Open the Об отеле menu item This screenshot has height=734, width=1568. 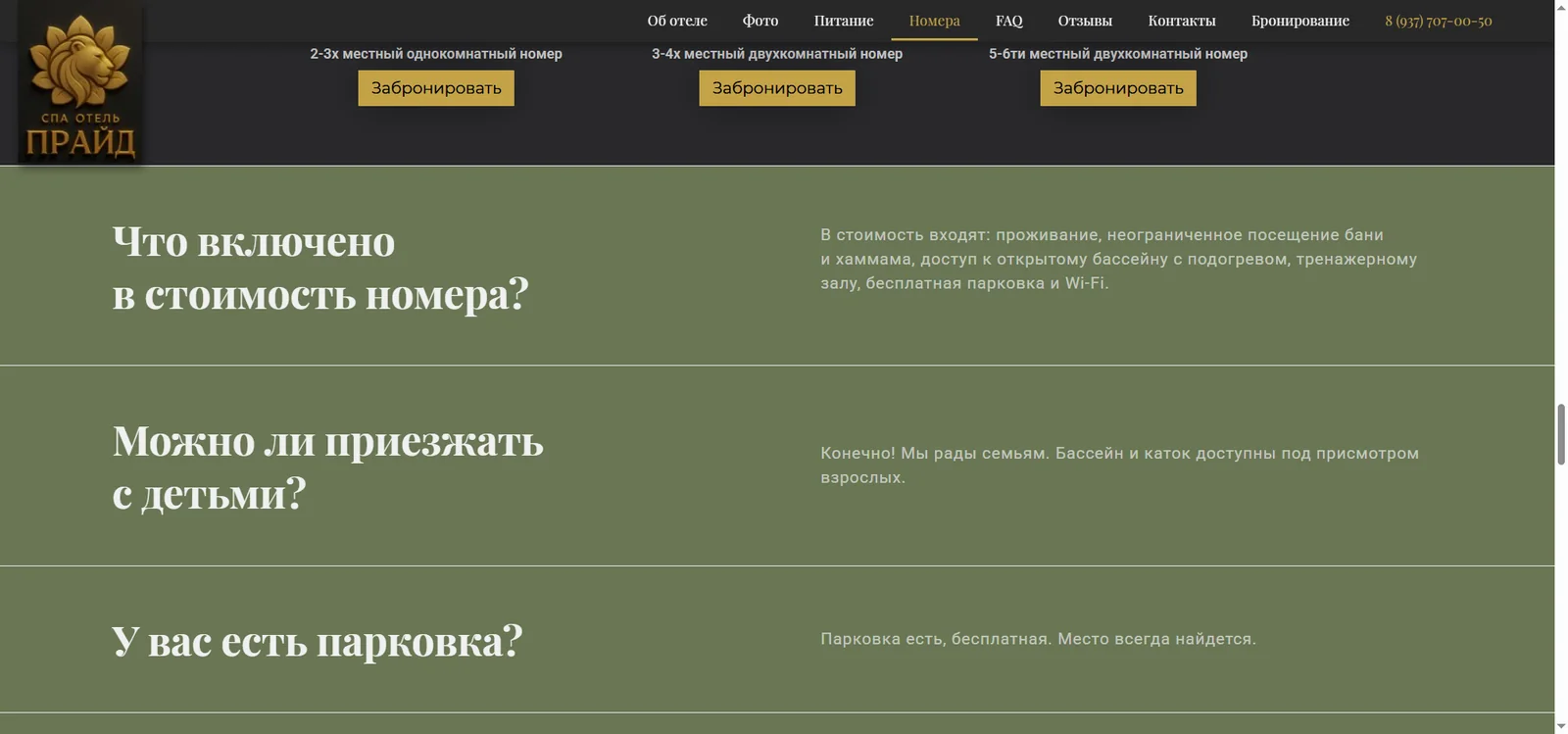click(x=677, y=21)
